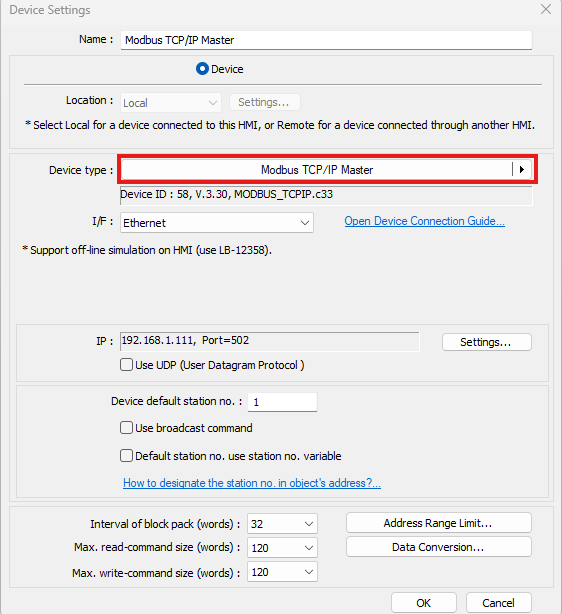This screenshot has height=614, width=562.
Task: Click the Device type arrow icon
Action: pos(522,170)
